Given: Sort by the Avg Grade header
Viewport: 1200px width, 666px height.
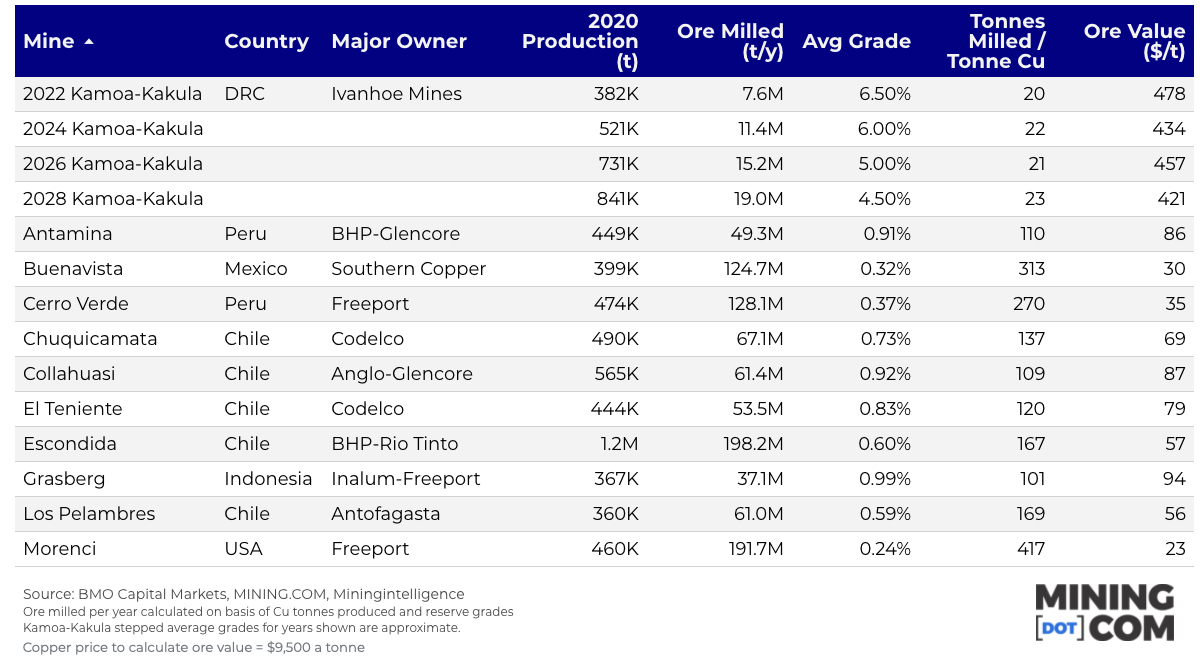Looking at the screenshot, I should [x=856, y=42].
